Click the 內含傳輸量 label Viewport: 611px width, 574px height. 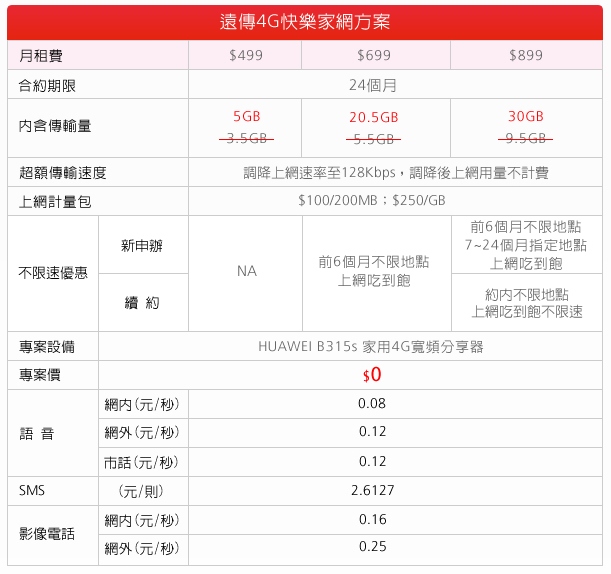click(55, 126)
